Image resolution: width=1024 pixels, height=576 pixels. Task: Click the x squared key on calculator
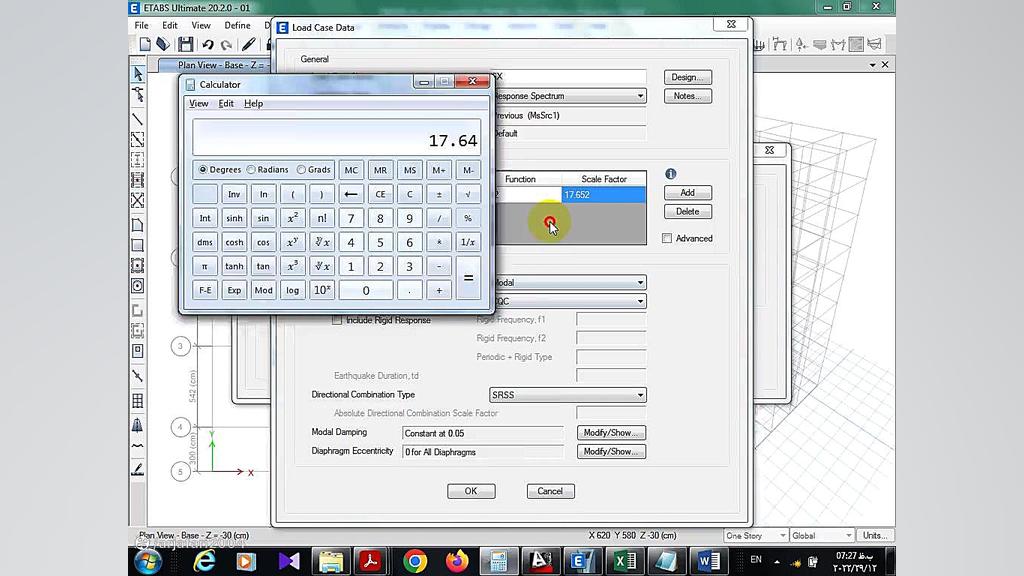pyautogui.click(x=293, y=218)
